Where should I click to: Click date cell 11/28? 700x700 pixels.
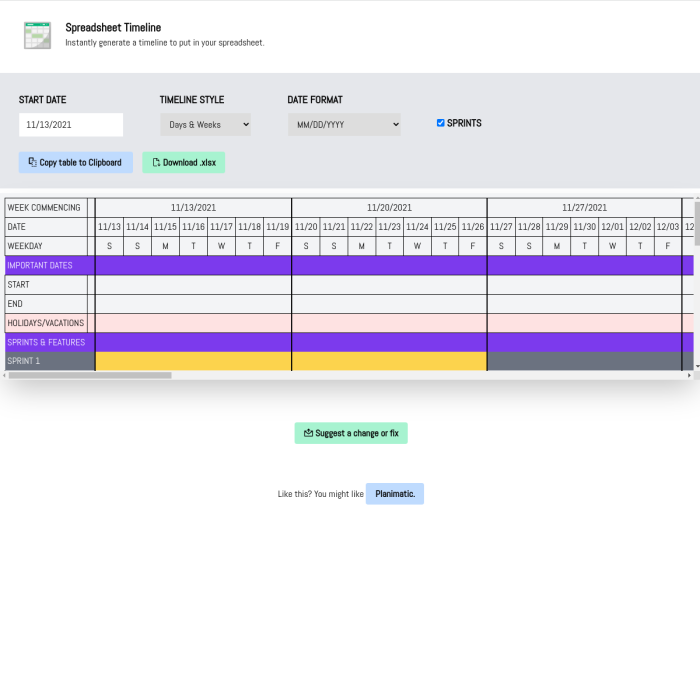(x=529, y=227)
